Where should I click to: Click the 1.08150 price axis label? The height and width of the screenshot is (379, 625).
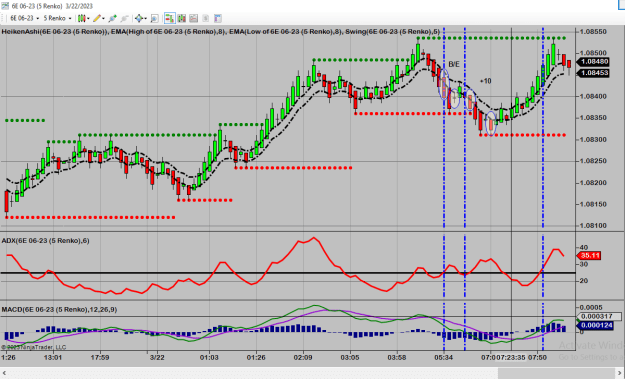pos(593,204)
